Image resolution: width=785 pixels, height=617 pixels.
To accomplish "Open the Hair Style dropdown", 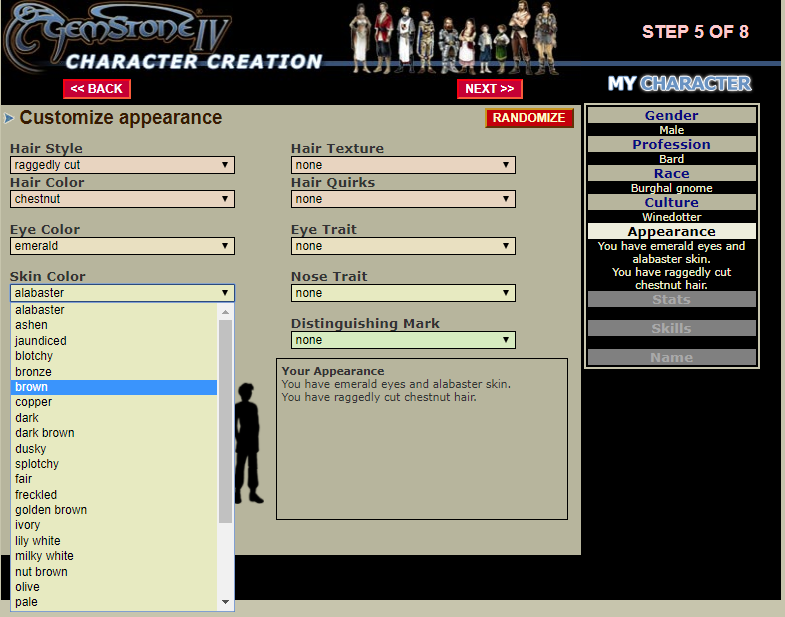I will (x=122, y=165).
